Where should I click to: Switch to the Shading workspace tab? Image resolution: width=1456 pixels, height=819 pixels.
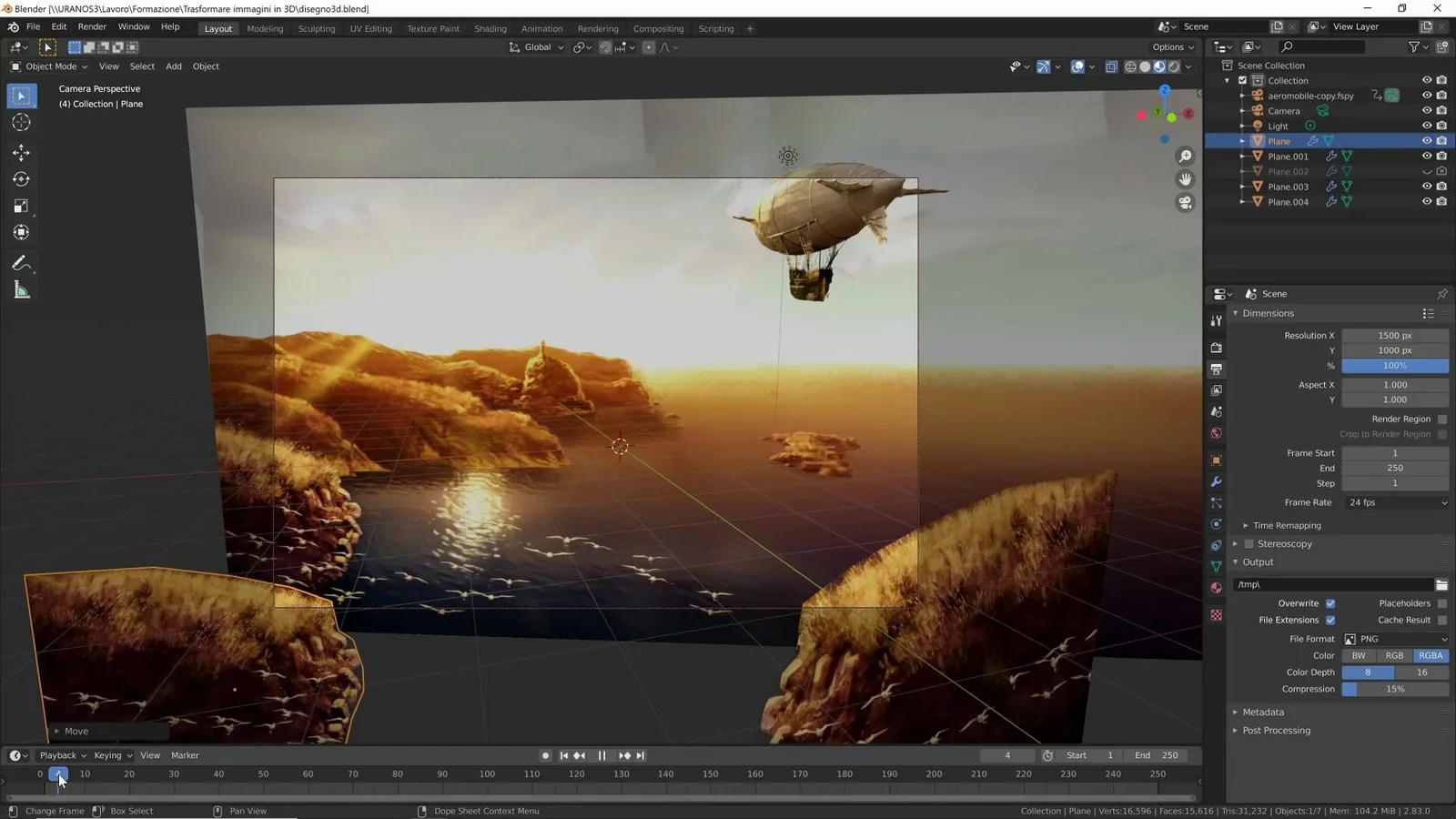[490, 28]
